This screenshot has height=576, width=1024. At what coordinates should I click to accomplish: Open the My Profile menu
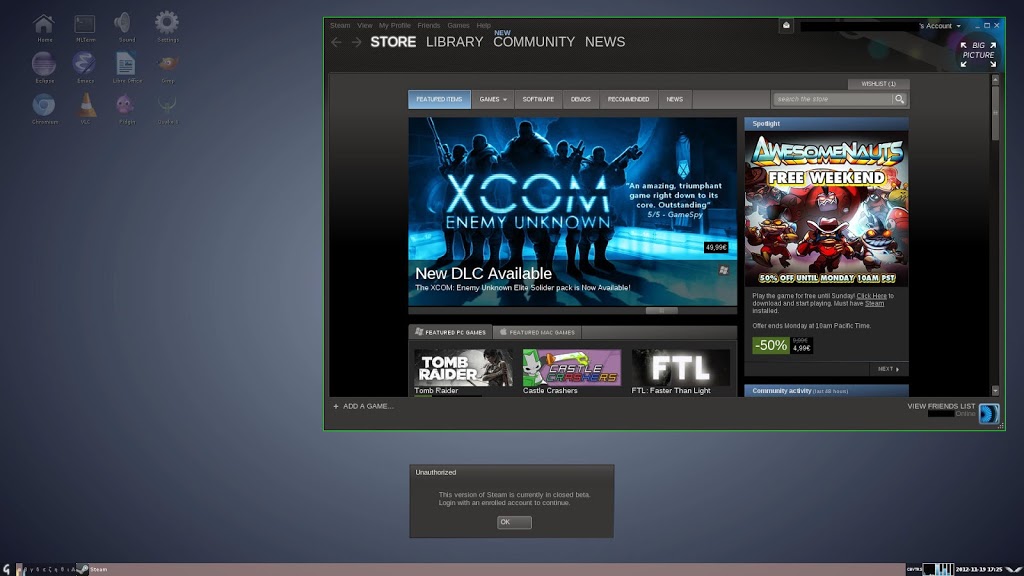[x=394, y=25]
